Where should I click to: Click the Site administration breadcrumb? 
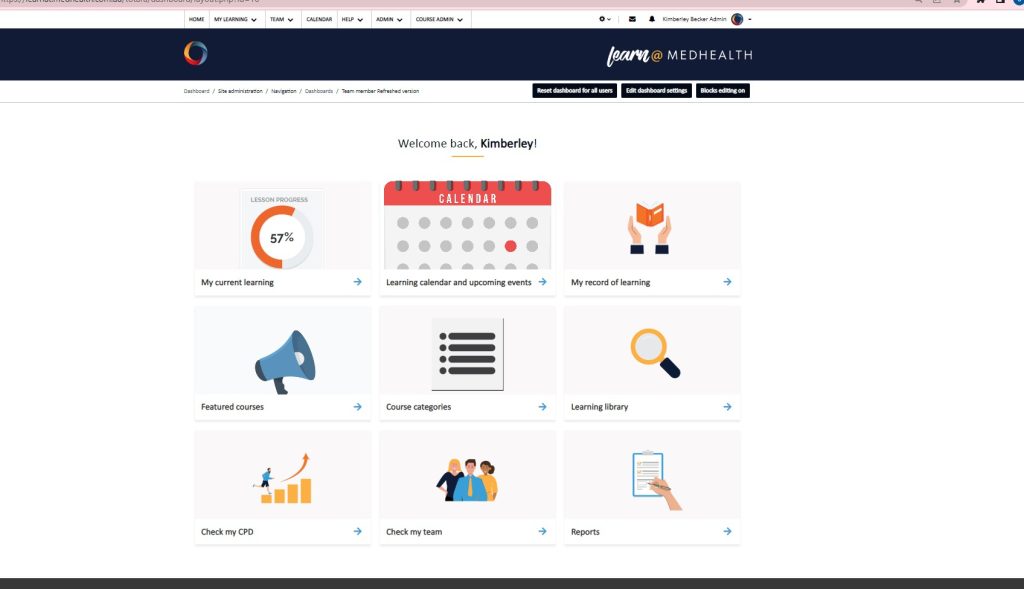240,91
